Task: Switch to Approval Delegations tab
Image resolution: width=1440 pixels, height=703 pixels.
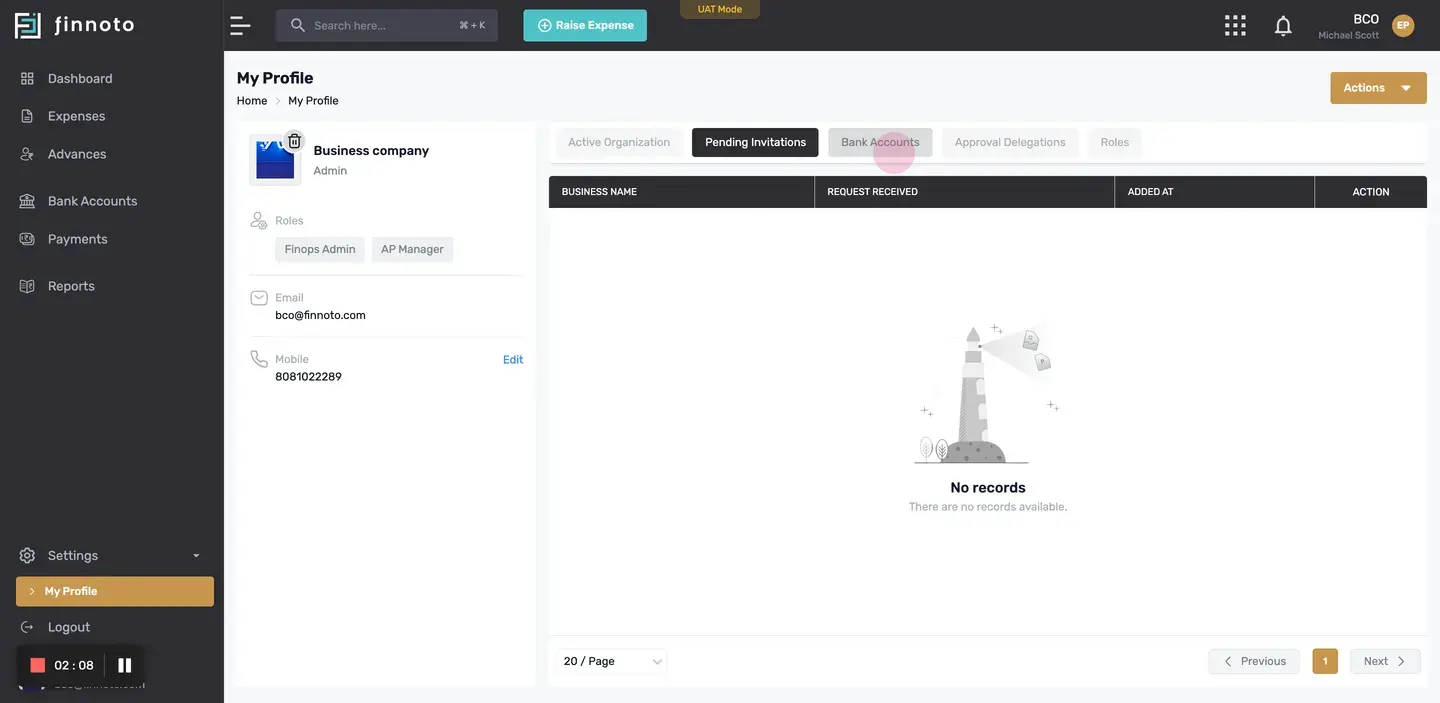Action: coord(1010,142)
